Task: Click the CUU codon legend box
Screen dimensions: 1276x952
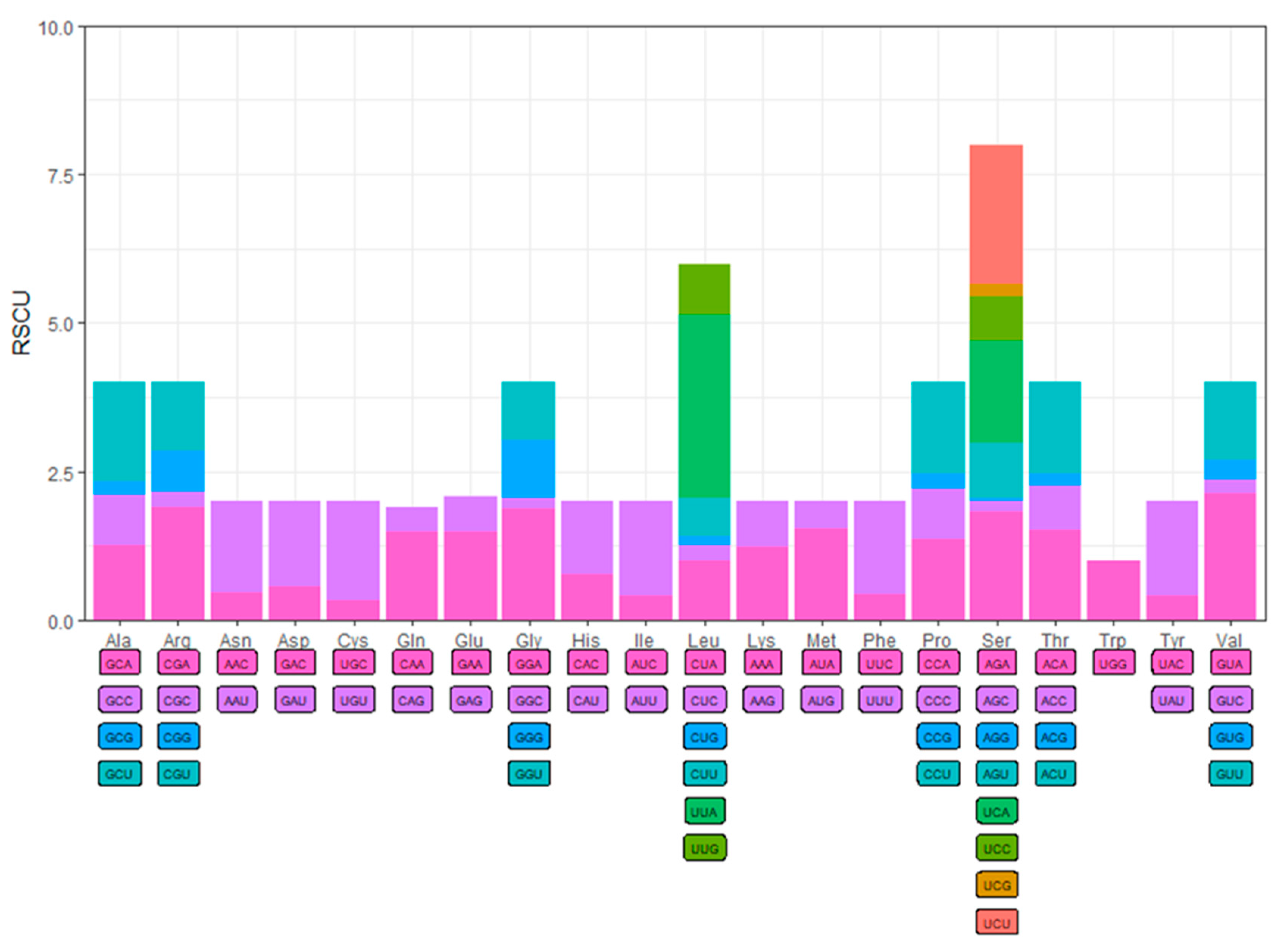Action: pos(704,774)
